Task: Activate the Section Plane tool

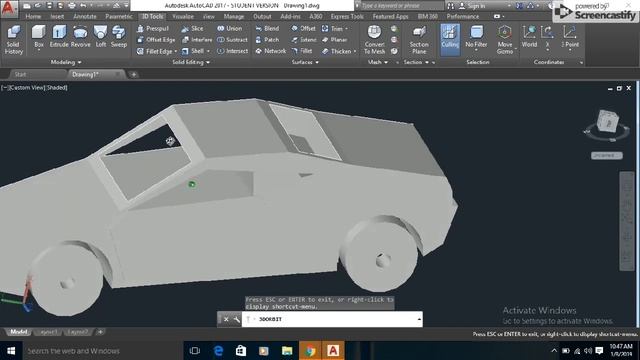Action: pyautogui.click(x=419, y=40)
